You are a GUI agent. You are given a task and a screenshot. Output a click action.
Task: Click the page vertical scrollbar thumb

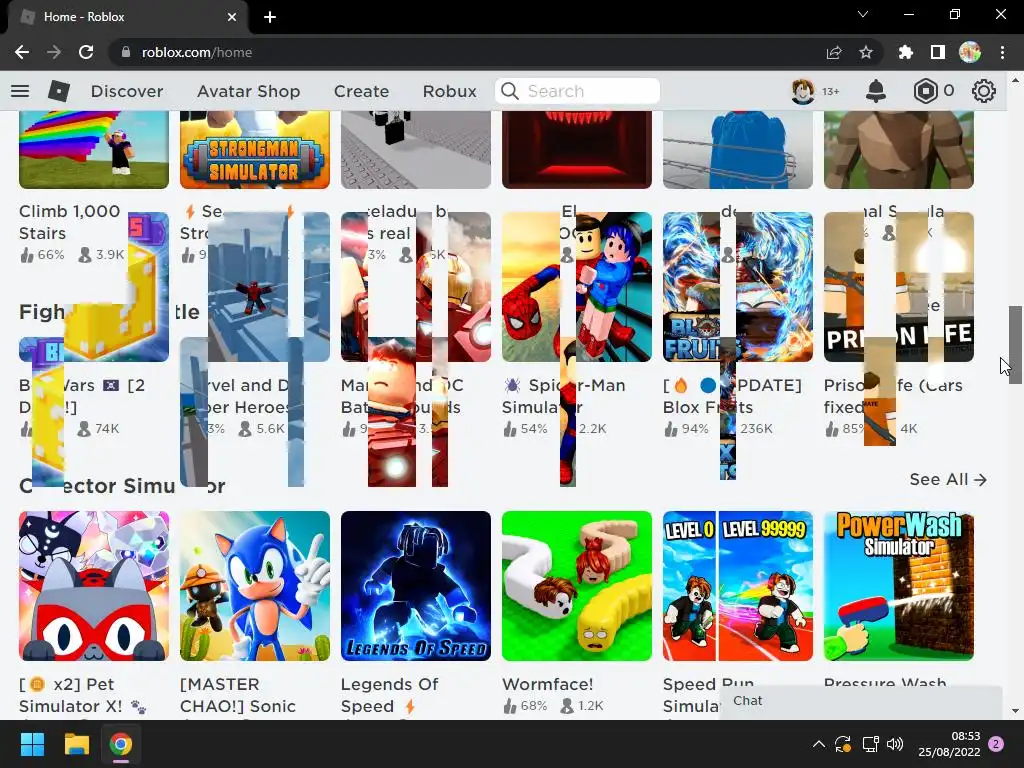click(1015, 344)
